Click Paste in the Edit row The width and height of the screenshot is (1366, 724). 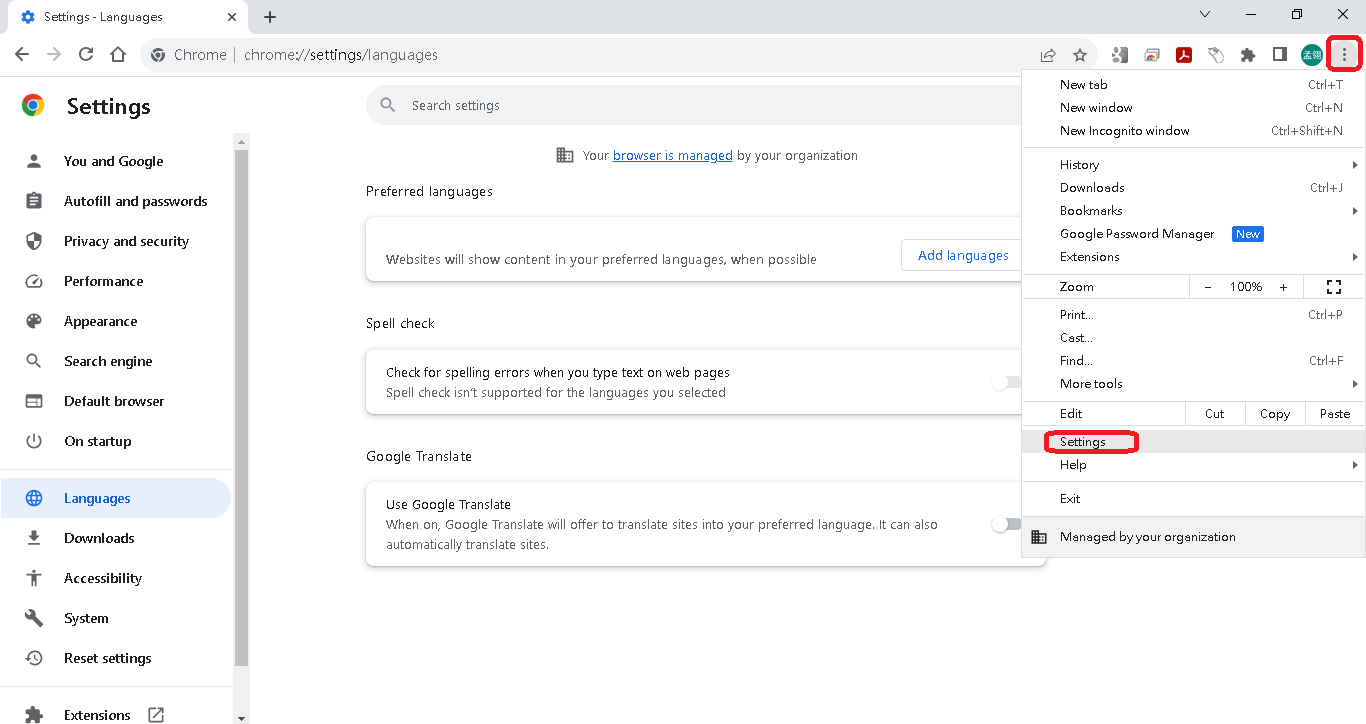[1335, 414]
